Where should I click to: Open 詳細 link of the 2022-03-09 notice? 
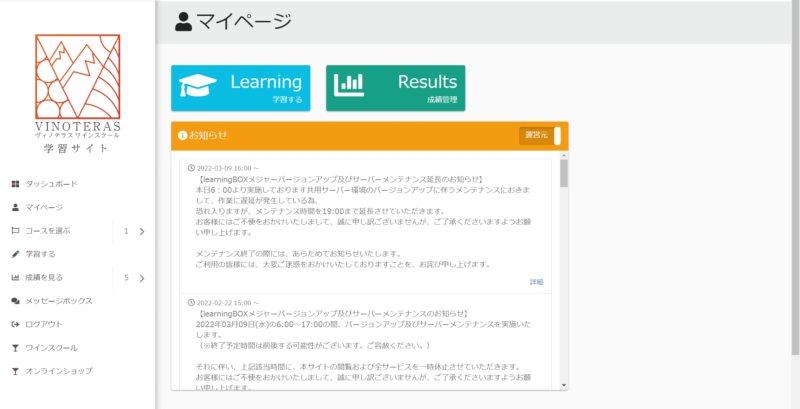pos(536,282)
